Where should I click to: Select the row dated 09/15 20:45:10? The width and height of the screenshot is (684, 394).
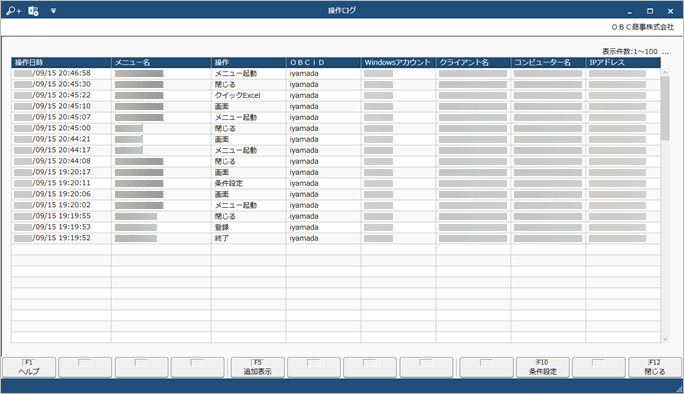[x=336, y=106]
